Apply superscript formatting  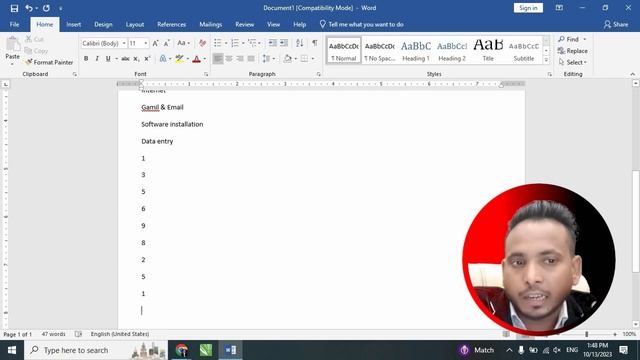click(147, 59)
